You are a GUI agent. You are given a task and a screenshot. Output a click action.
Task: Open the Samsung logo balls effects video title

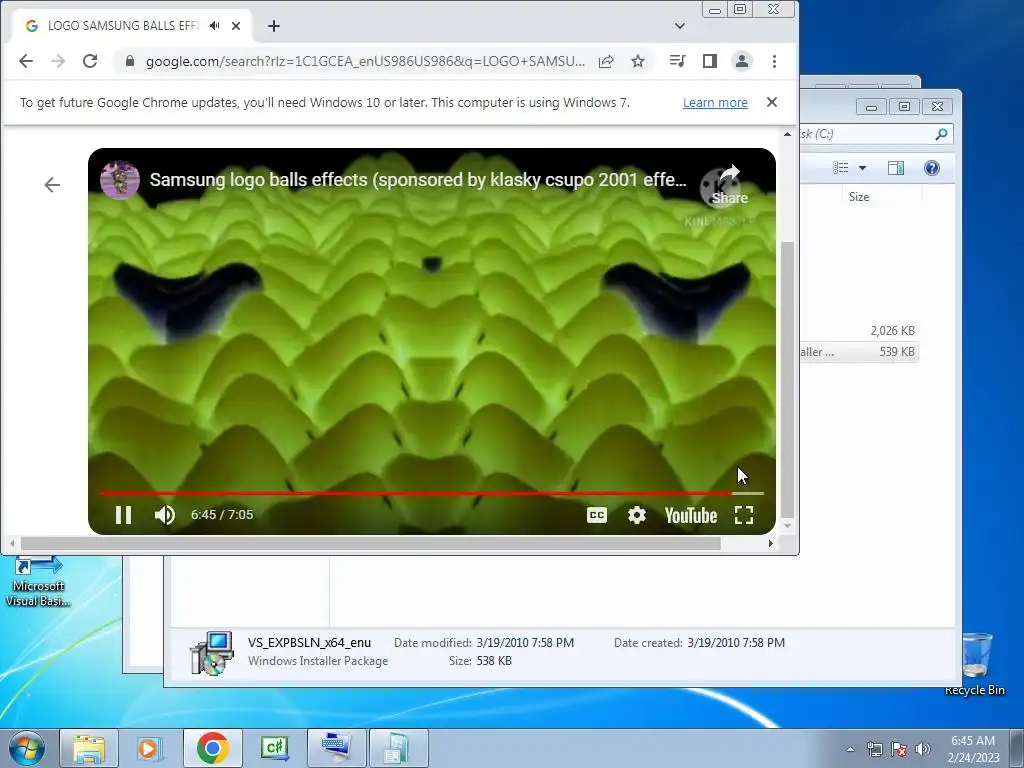click(x=418, y=180)
